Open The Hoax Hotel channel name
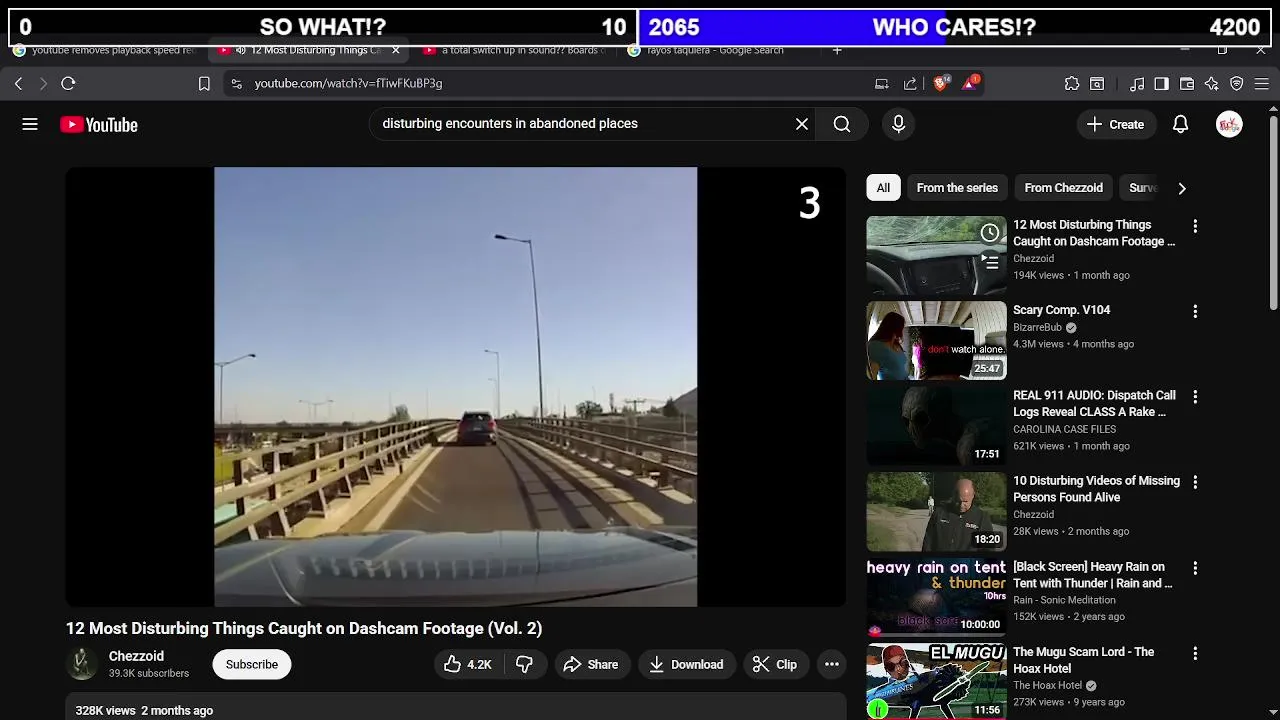1280x720 pixels. click(1047, 685)
